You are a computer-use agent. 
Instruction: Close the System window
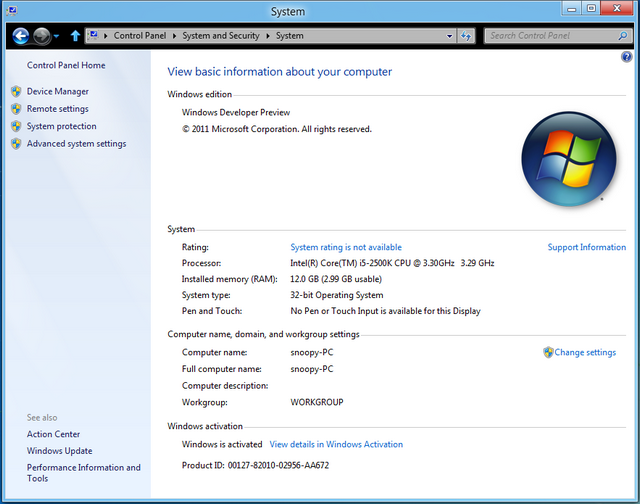pyautogui.click(x=617, y=9)
